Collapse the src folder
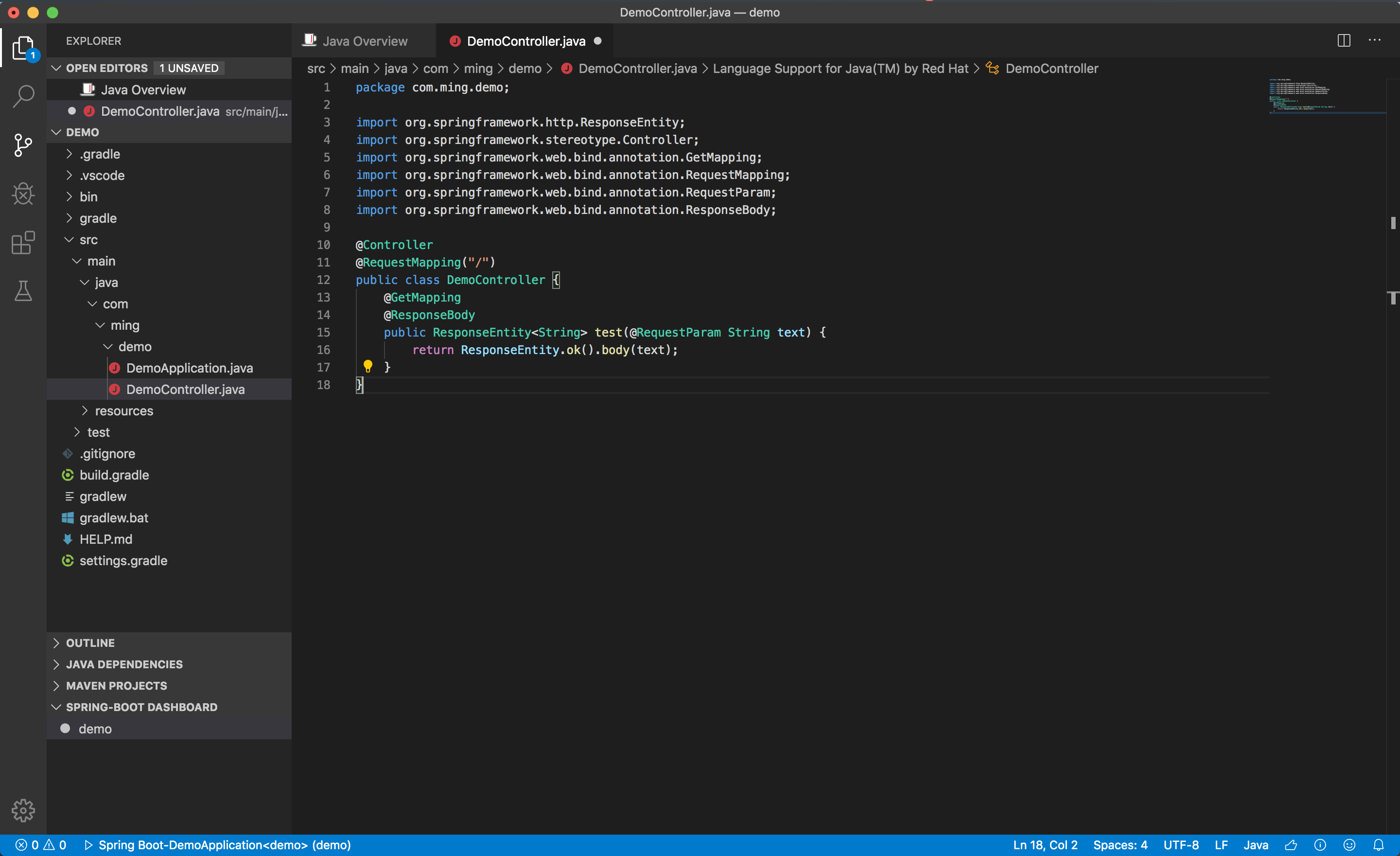The image size is (1400, 856). [x=70, y=240]
